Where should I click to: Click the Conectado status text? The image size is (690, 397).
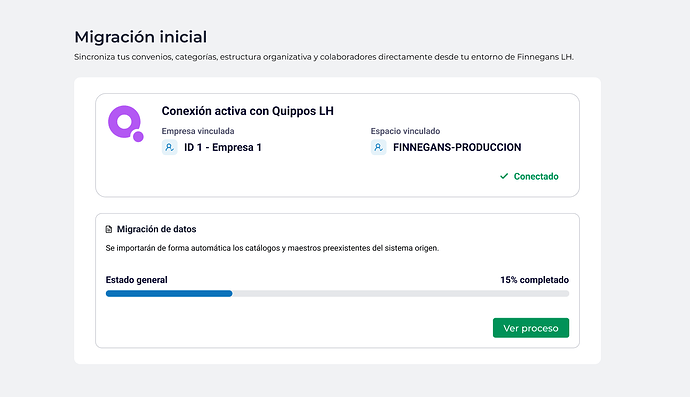[536, 176]
